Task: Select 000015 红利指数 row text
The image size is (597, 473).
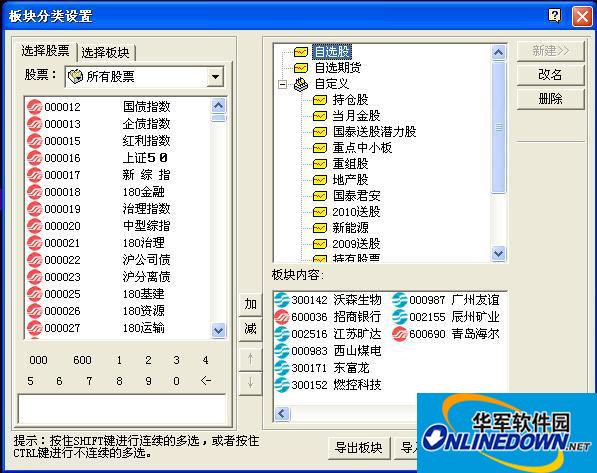Action: (107, 141)
